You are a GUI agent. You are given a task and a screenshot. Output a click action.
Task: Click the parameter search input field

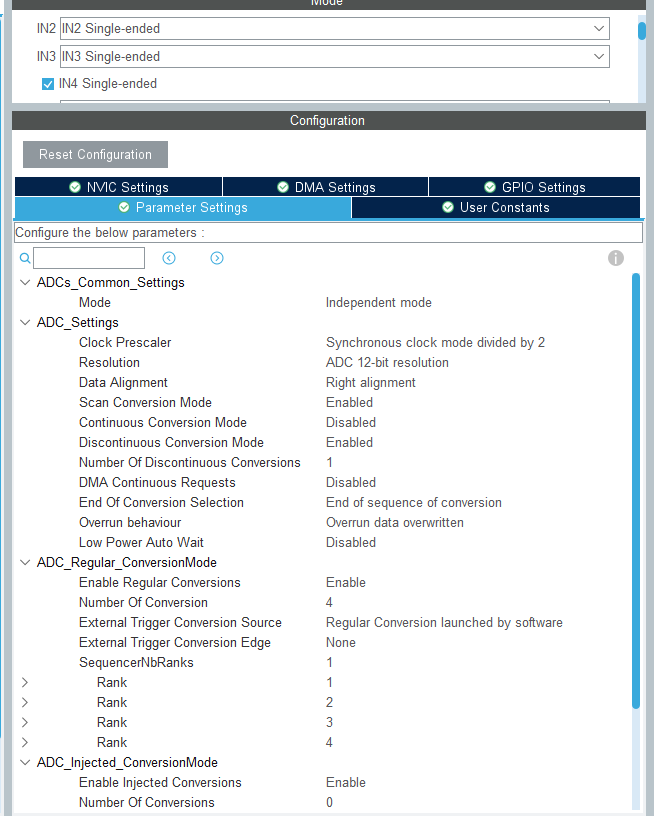89,258
